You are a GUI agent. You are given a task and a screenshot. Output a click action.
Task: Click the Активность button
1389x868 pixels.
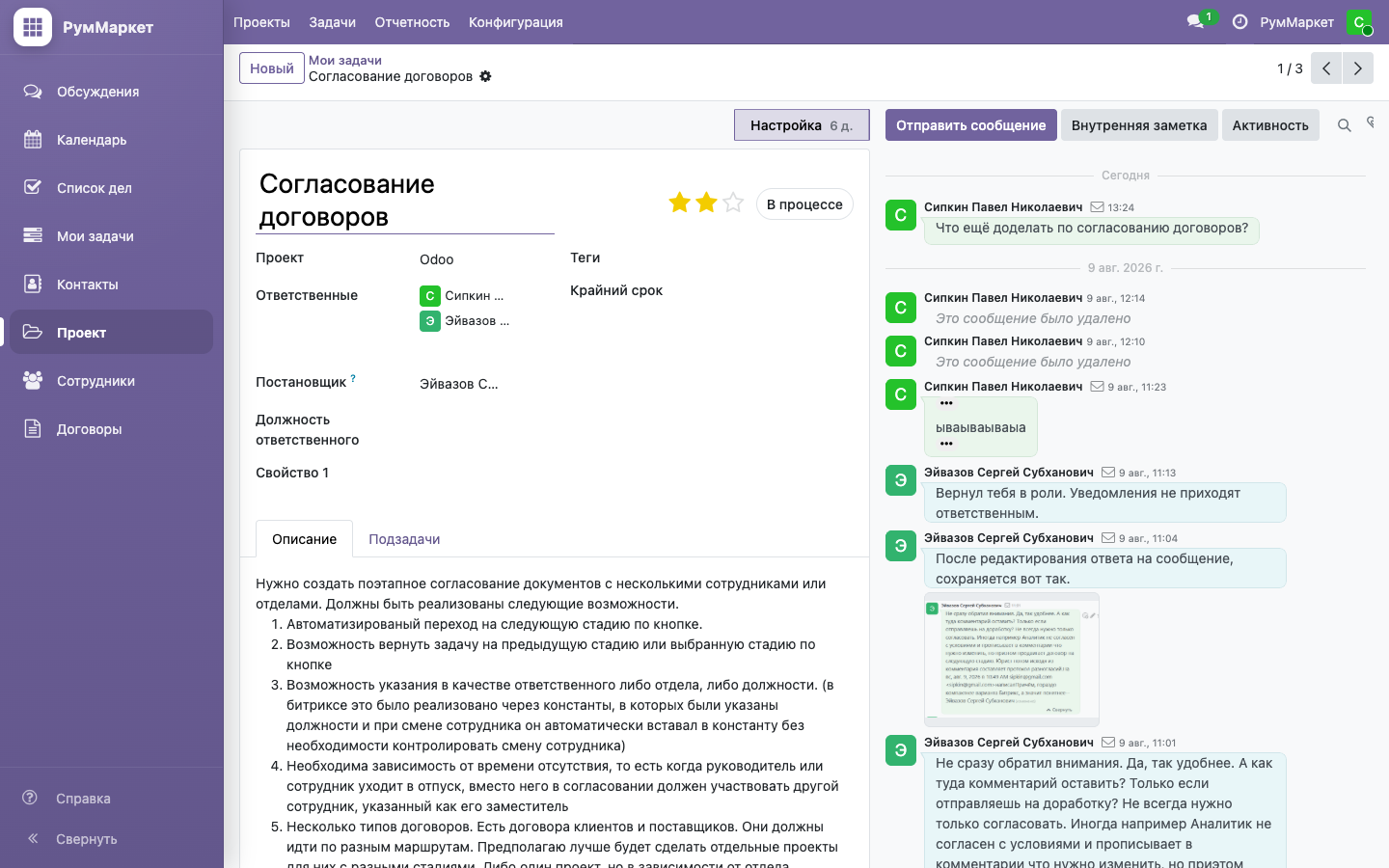(1270, 125)
